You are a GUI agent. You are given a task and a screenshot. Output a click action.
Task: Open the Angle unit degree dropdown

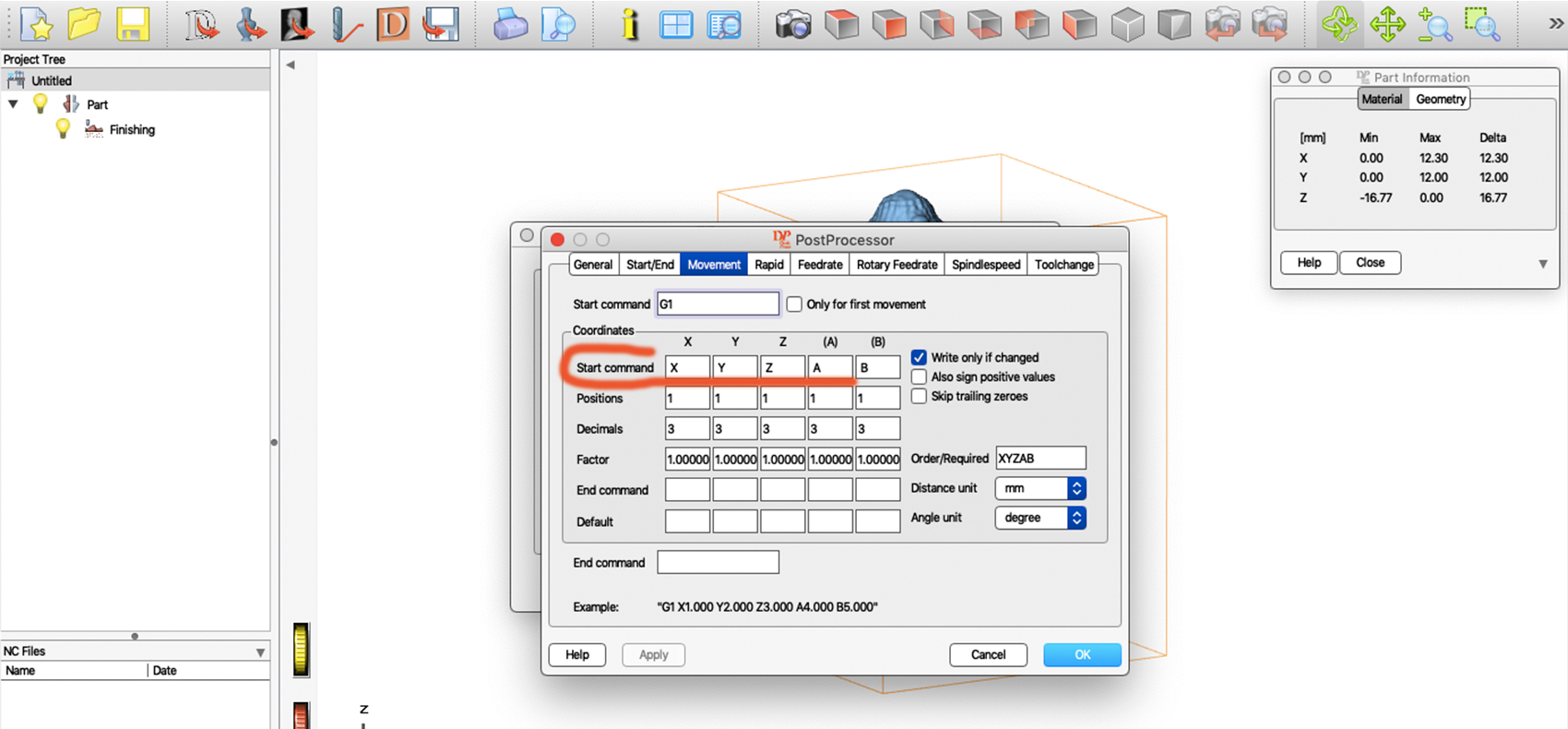tap(1039, 518)
